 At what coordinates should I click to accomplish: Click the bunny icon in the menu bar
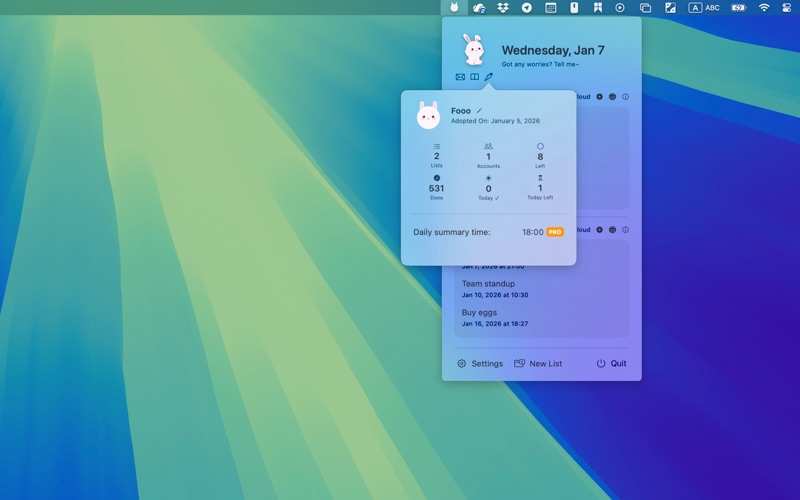(454, 8)
